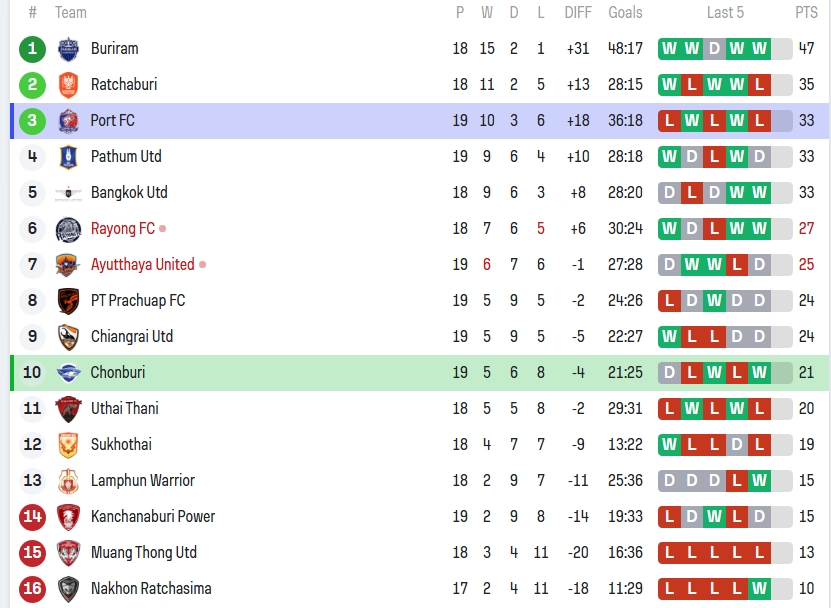The image size is (831, 608).
Task: Click the Sukhothai team crest
Action: pos(68,445)
